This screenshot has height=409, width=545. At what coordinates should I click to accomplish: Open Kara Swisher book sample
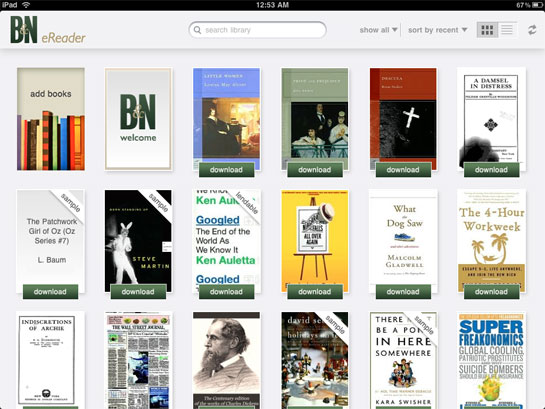(x=403, y=360)
